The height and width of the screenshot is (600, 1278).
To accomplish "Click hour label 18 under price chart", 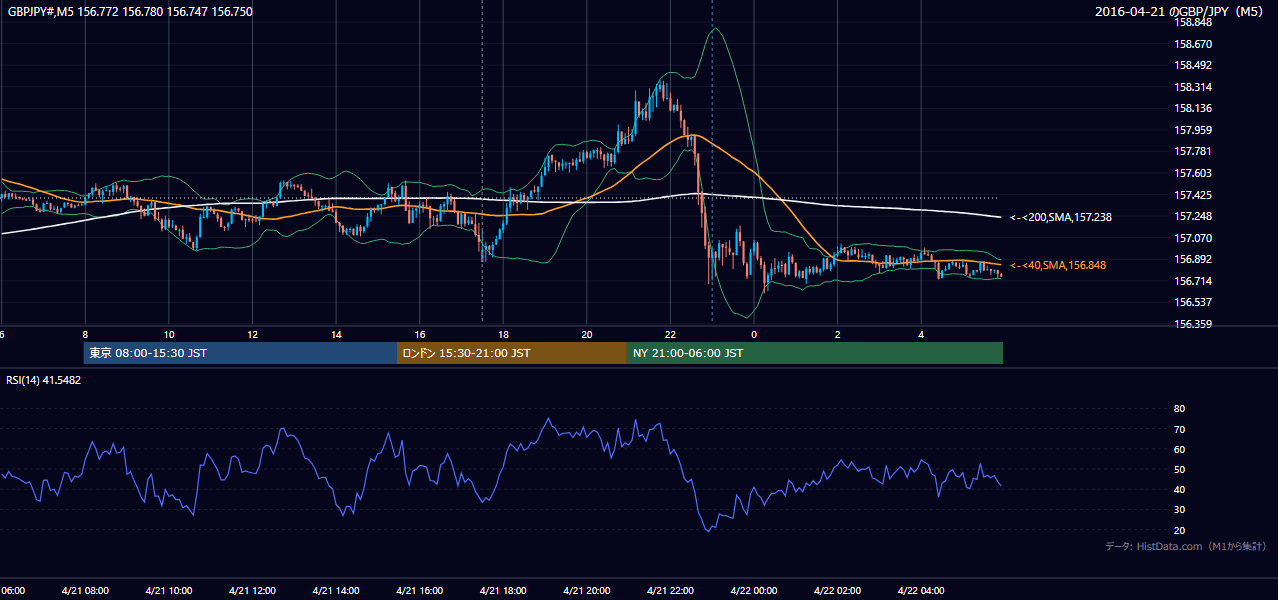I will pos(503,334).
